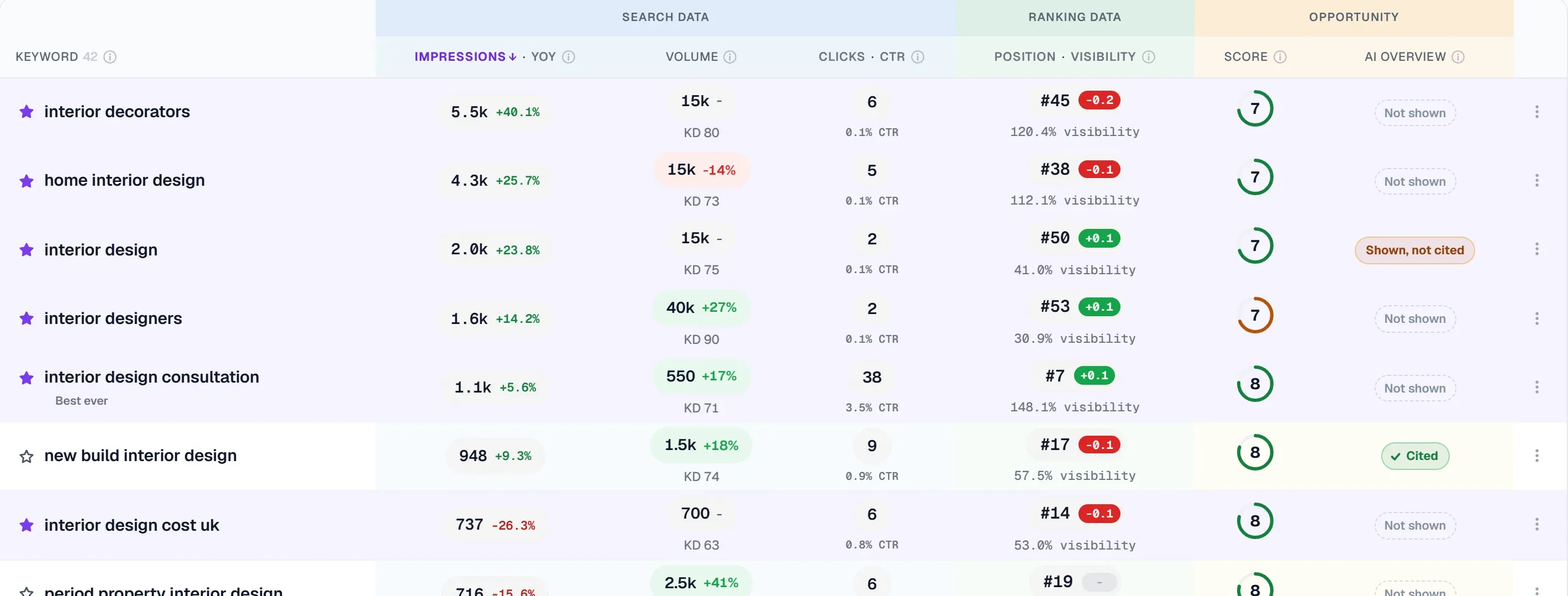Open row menu for 'interior design cost uk'

[x=1537, y=524]
